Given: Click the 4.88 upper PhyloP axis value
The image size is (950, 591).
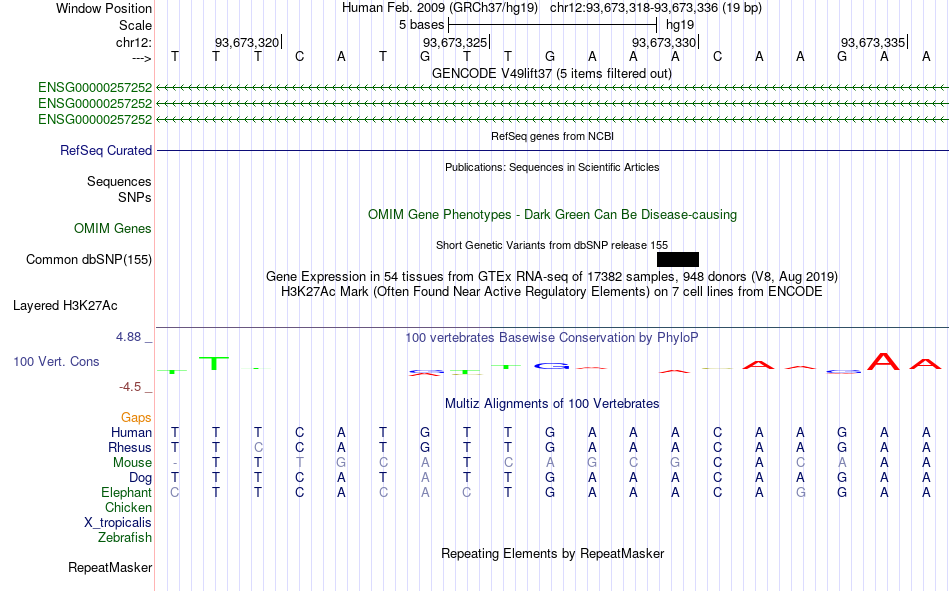Looking at the screenshot, I should tap(129, 337).
